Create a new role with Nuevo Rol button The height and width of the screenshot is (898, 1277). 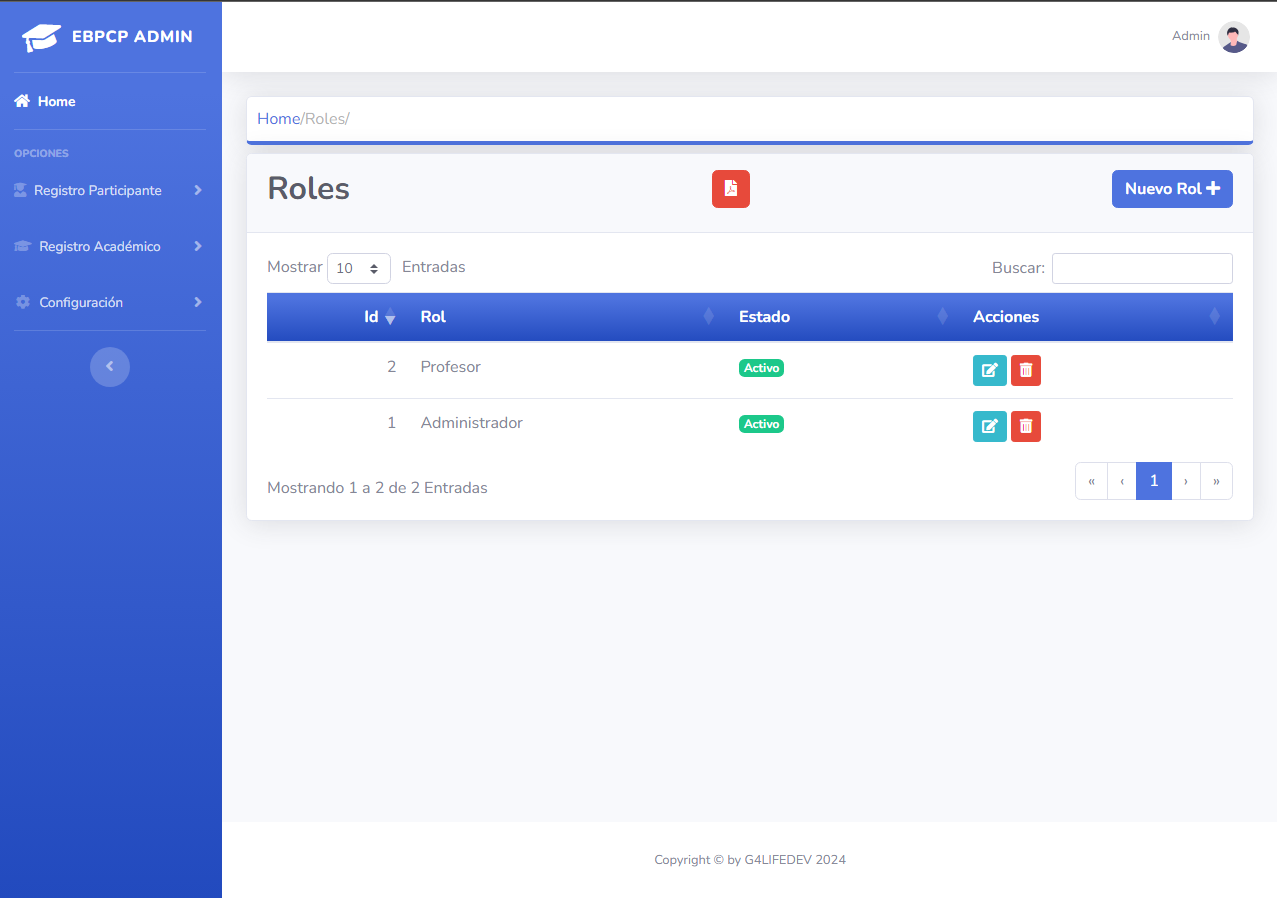[1172, 188]
